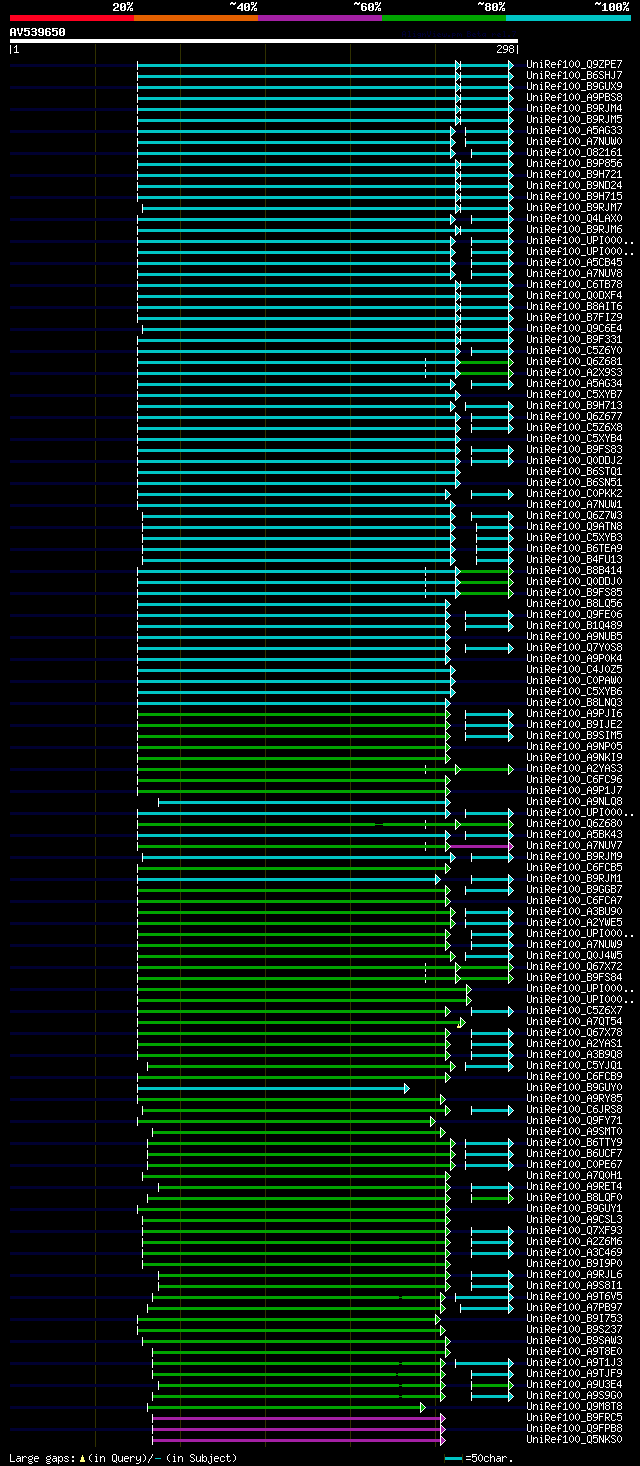This screenshot has width=640, height=1466.
Task: Click the purple ~60% legend segment
Action: [320, 18]
